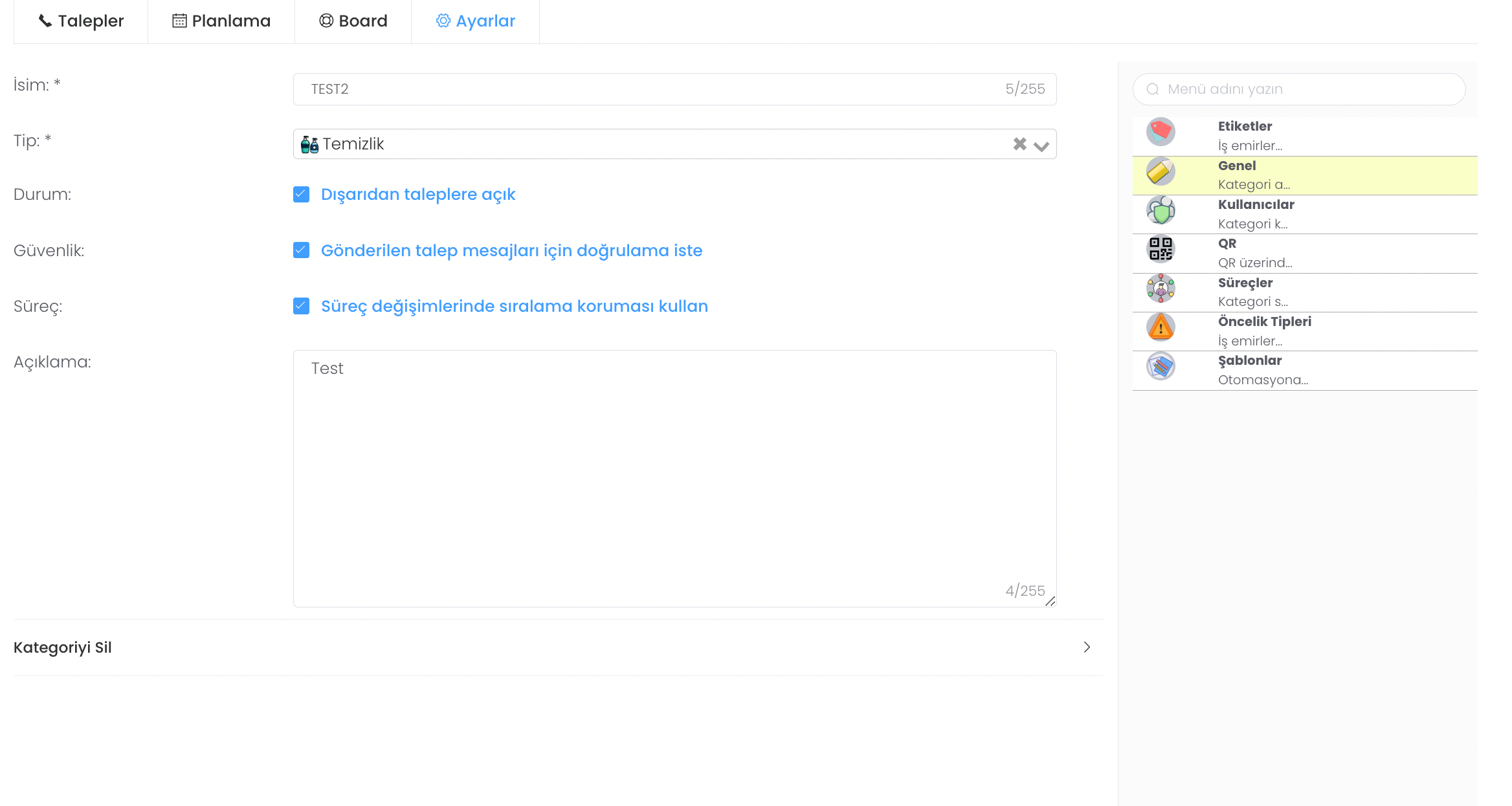Select the Süreçler network icon
The image size is (1512, 806).
coord(1161,289)
